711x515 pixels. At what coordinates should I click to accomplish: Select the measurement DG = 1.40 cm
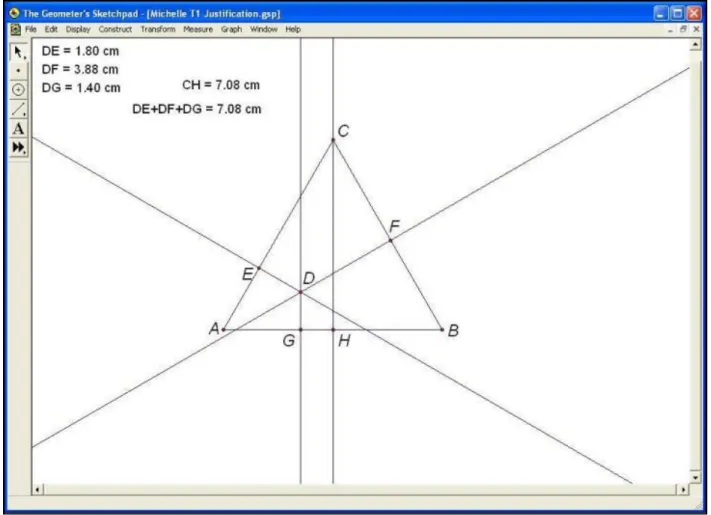click(81, 87)
